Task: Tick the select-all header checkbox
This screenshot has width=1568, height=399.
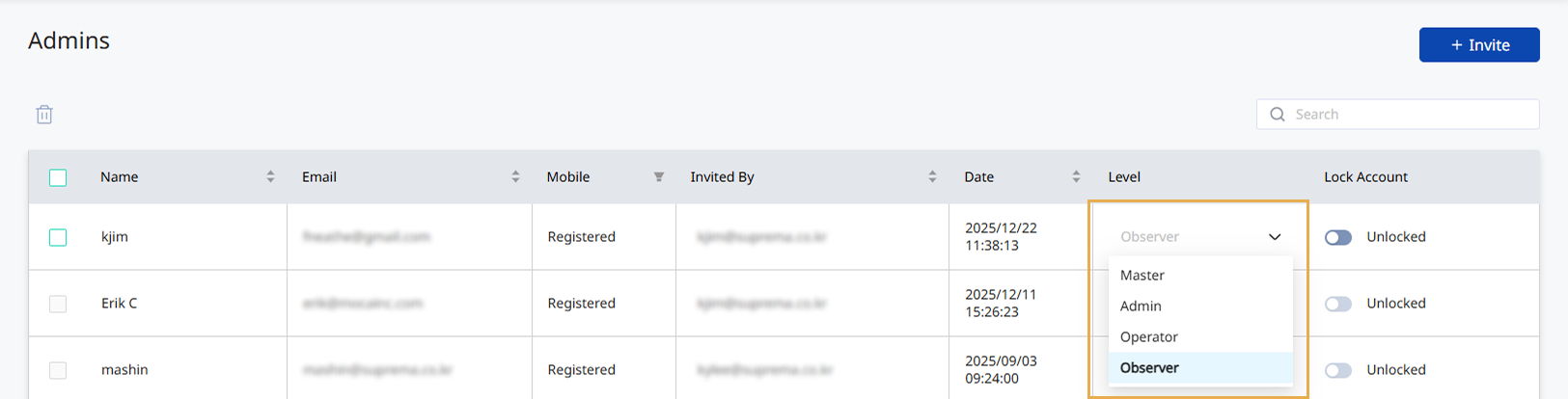Action: pos(58,177)
